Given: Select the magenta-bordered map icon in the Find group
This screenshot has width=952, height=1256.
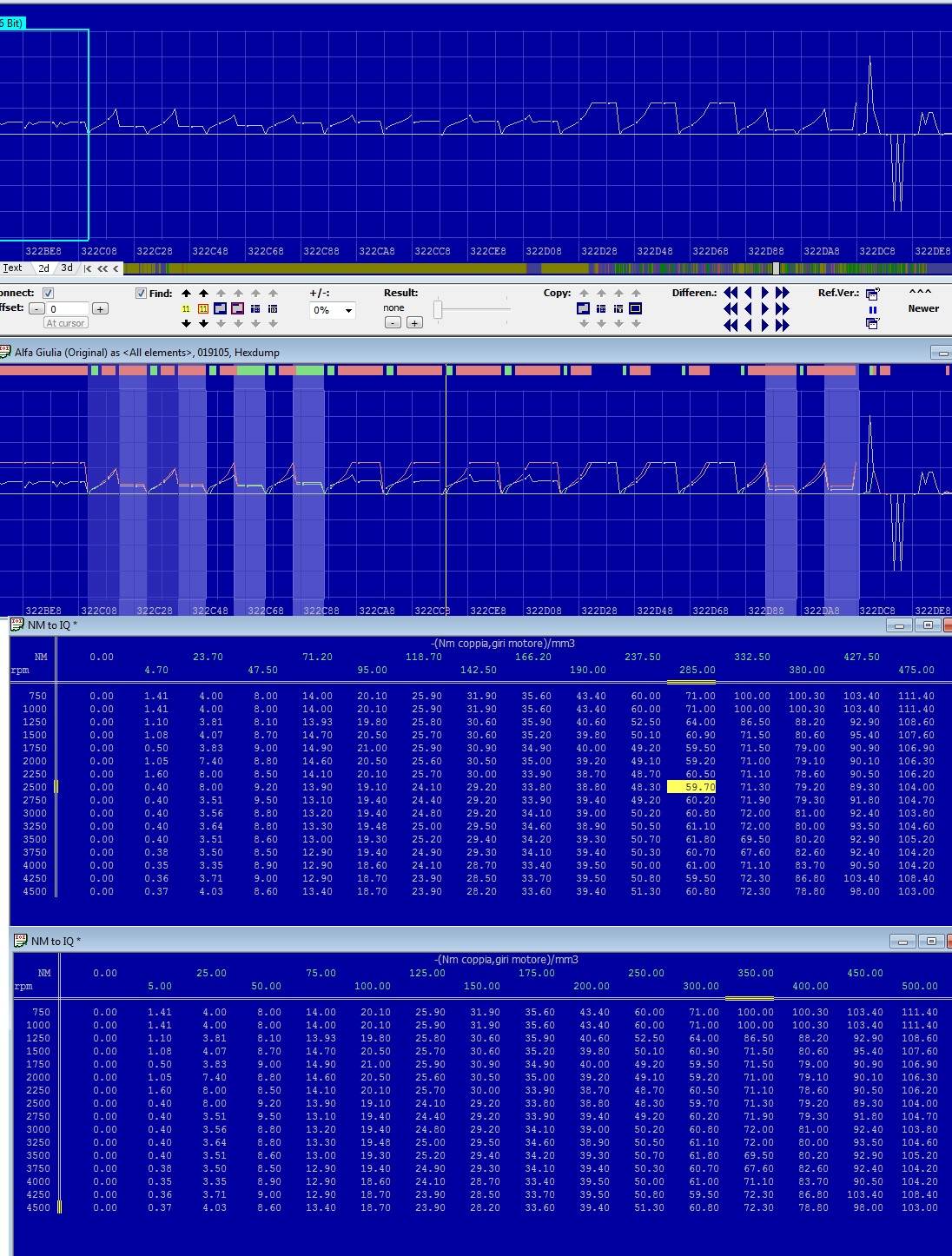Looking at the screenshot, I should (x=238, y=308).
